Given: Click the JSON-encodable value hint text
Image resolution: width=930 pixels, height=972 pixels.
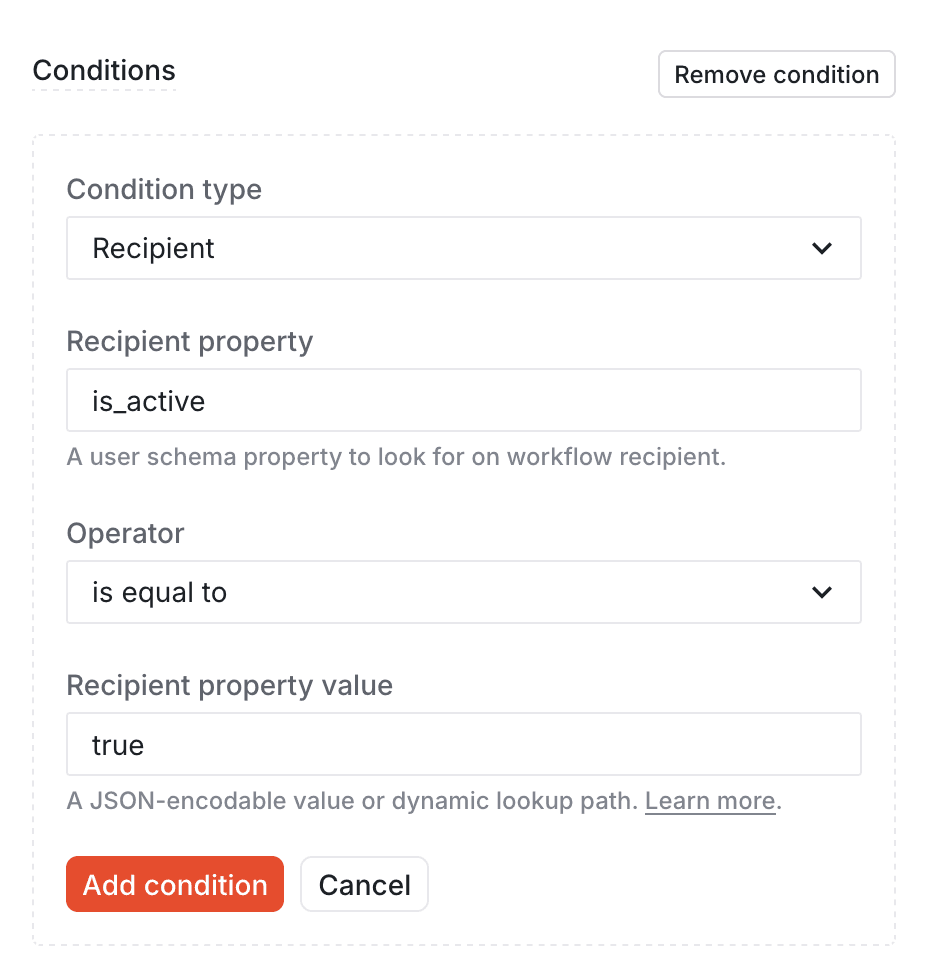Looking at the screenshot, I should tap(350, 800).
